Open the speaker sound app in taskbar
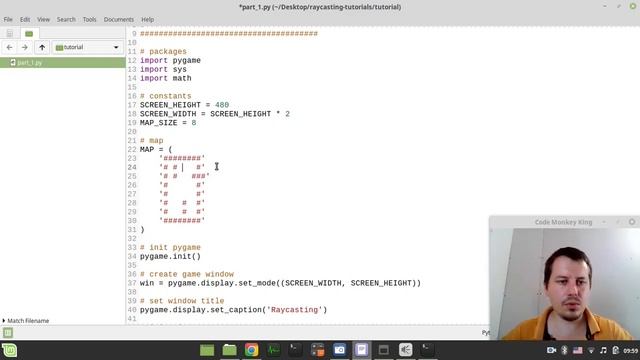Screen dimensions: 640x360 (406, 350)
